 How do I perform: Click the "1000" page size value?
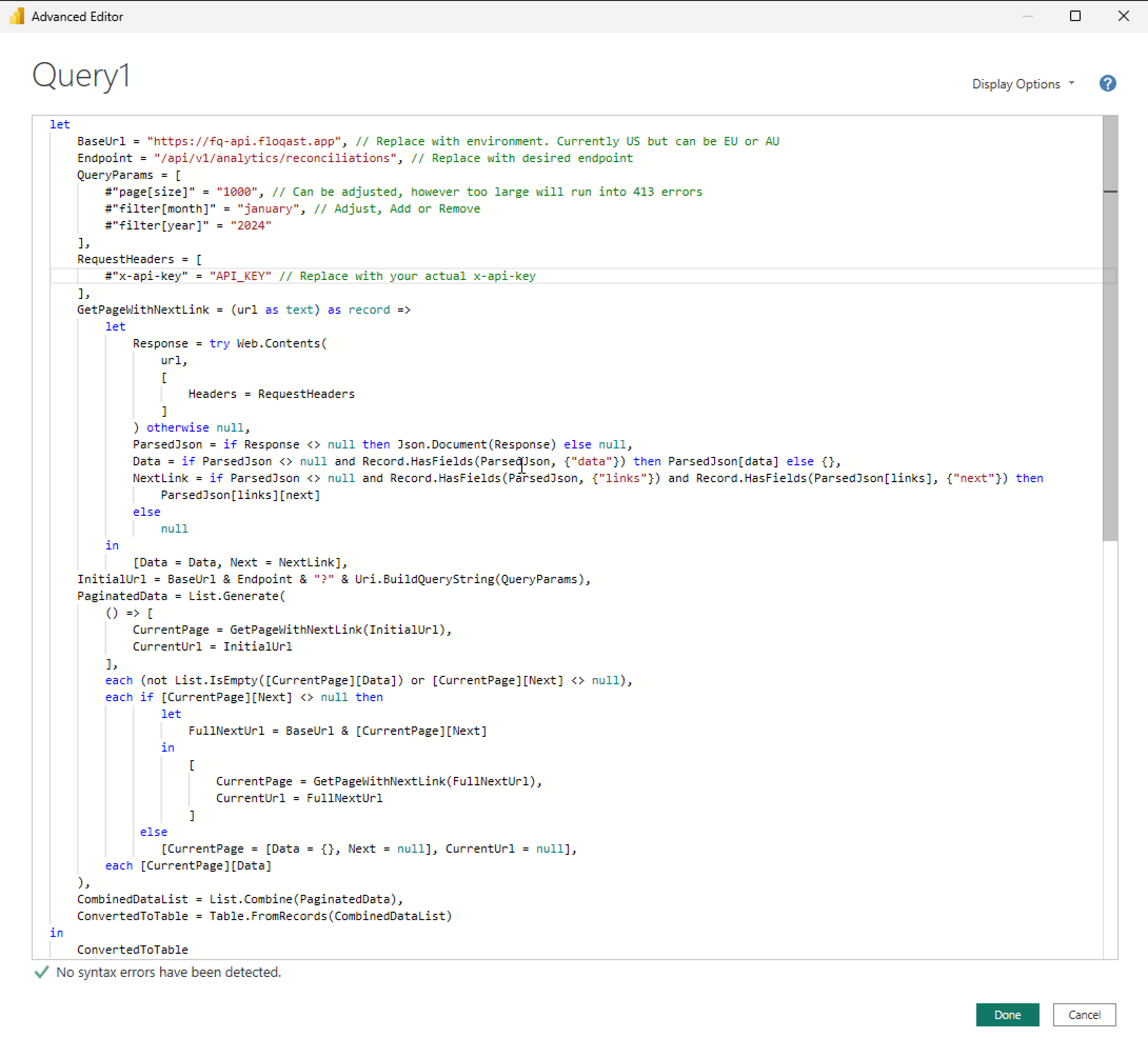pos(237,192)
